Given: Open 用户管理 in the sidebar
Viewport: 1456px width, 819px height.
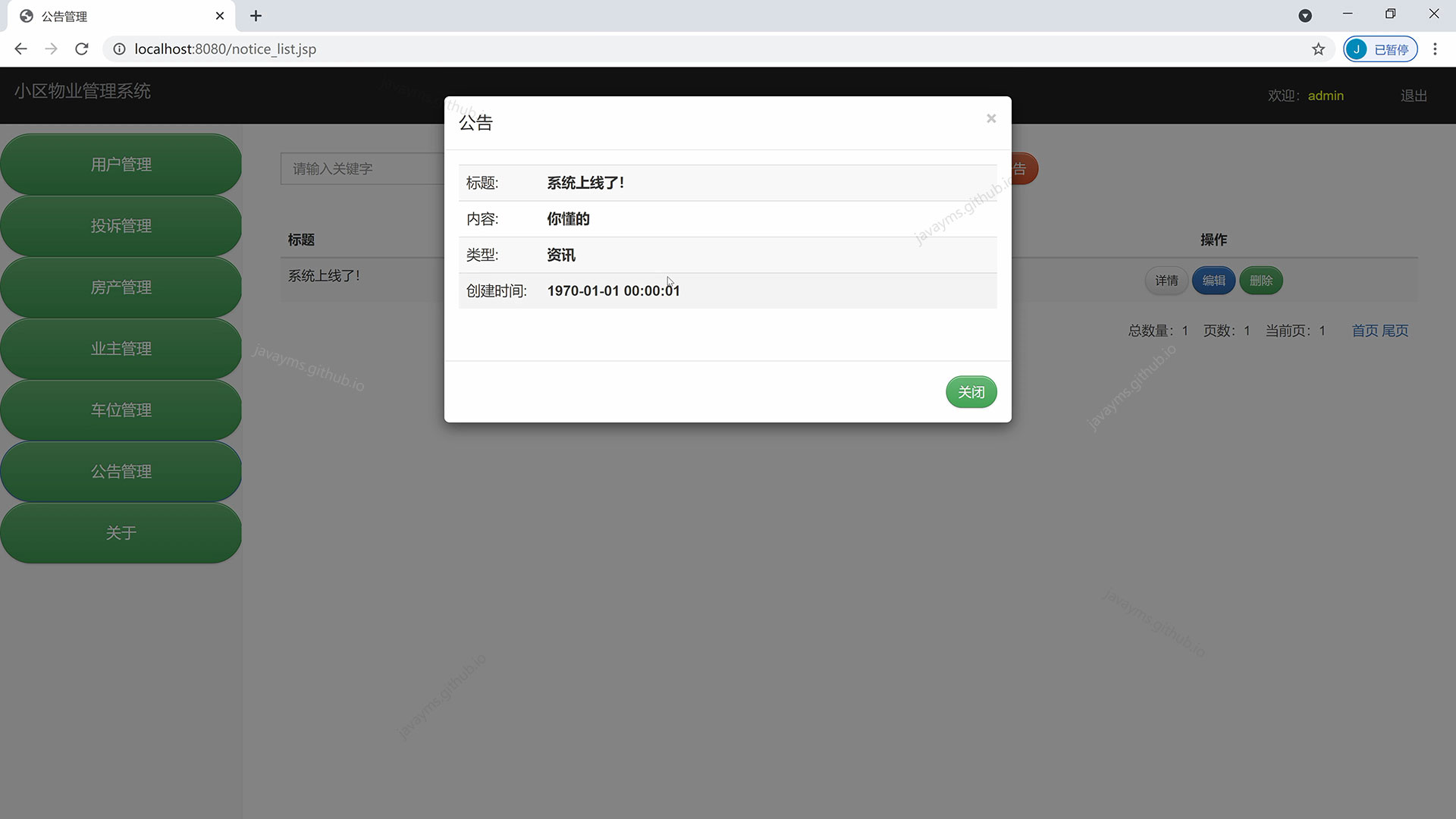Looking at the screenshot, I should [121, 164].
